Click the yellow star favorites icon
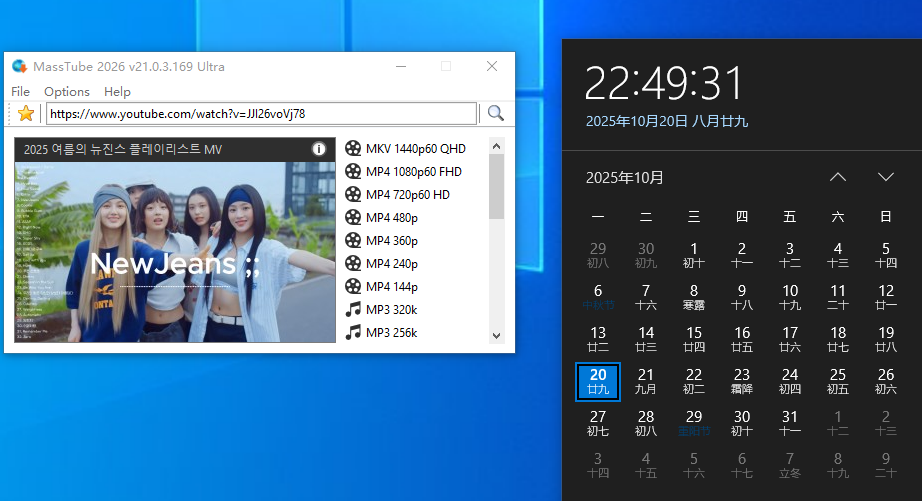This screenshot has height=501, width=922. pos(26,113)
